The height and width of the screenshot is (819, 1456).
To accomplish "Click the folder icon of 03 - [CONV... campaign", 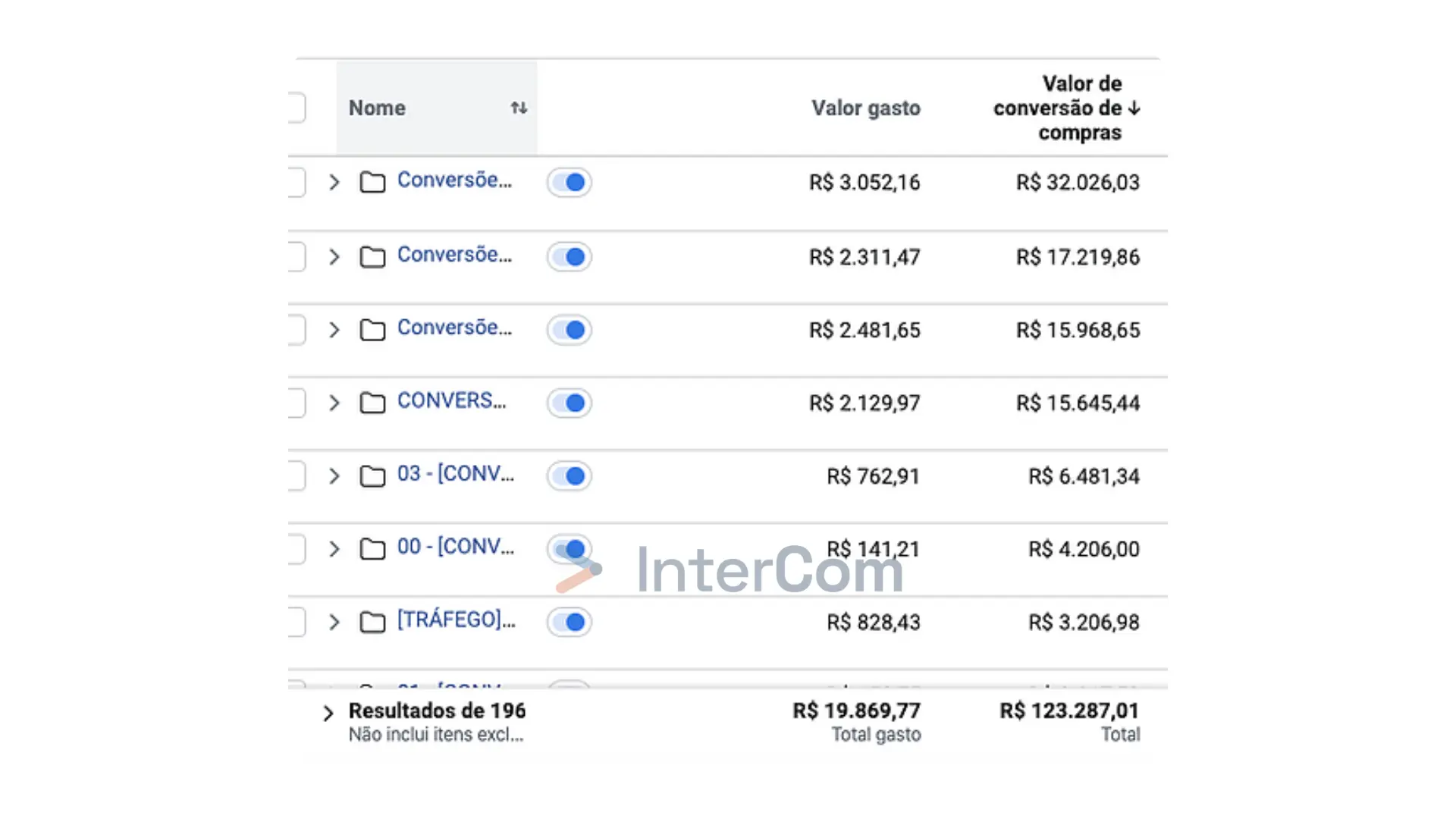I will 372,476.
